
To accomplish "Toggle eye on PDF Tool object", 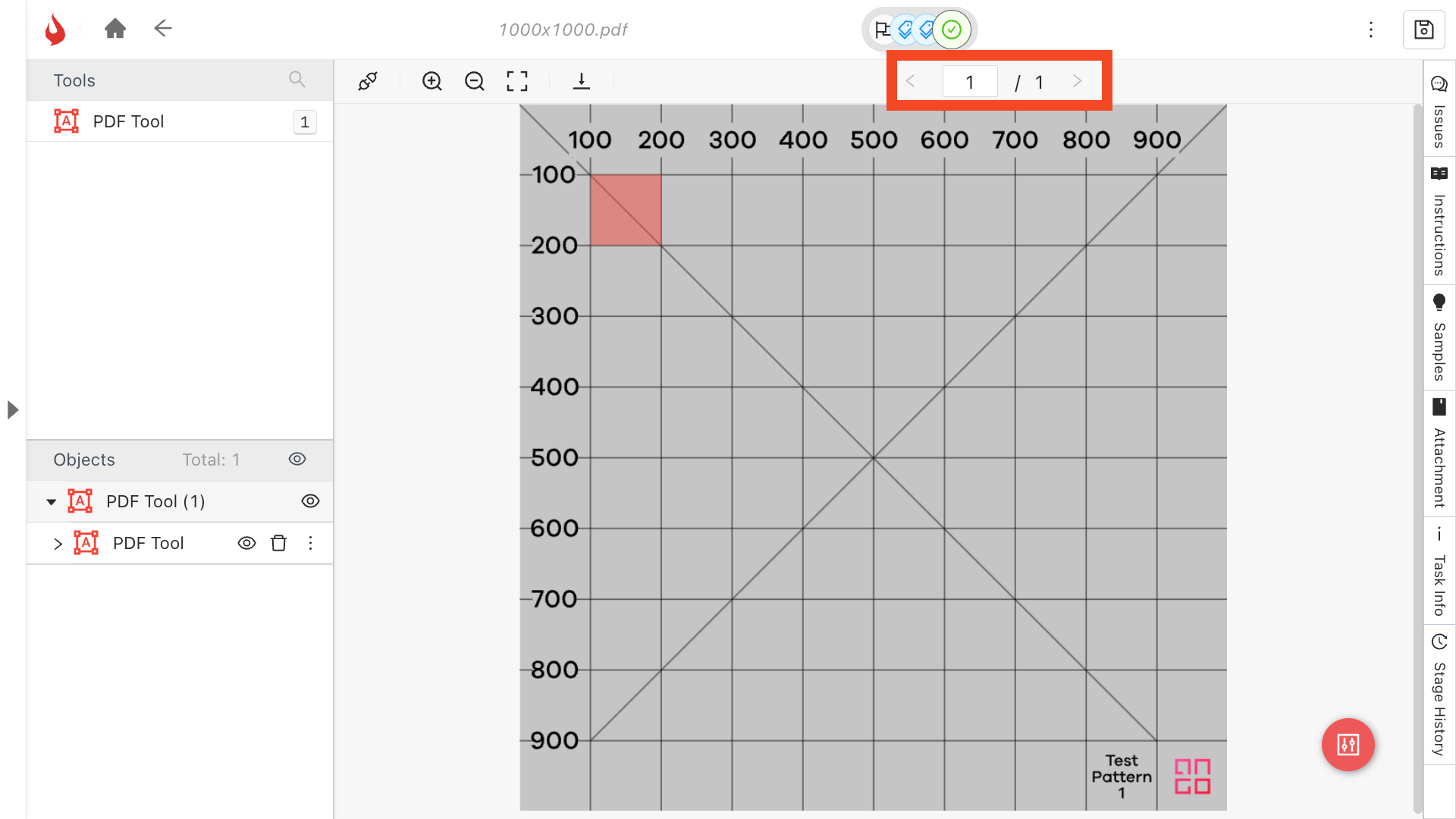I will pos(246,543).
